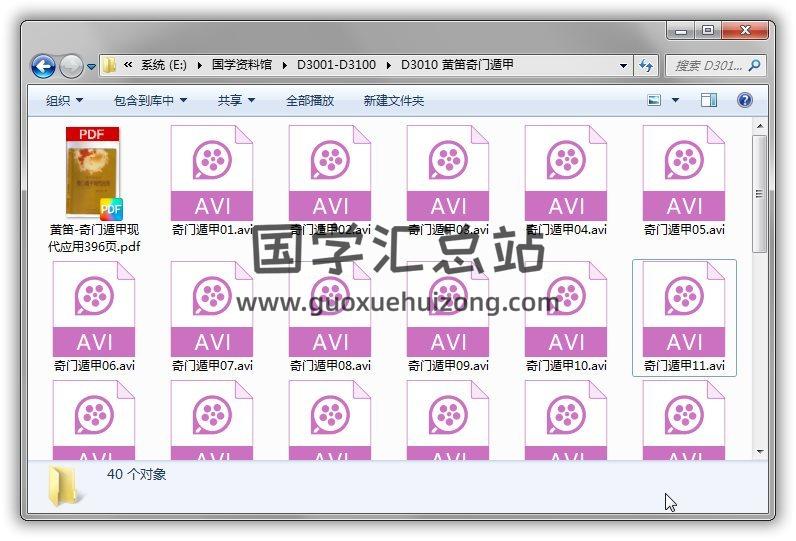Open the 组织 dropdown menu
The width and height of the screenshot is (796, 541).
click(x=64, y=101)
